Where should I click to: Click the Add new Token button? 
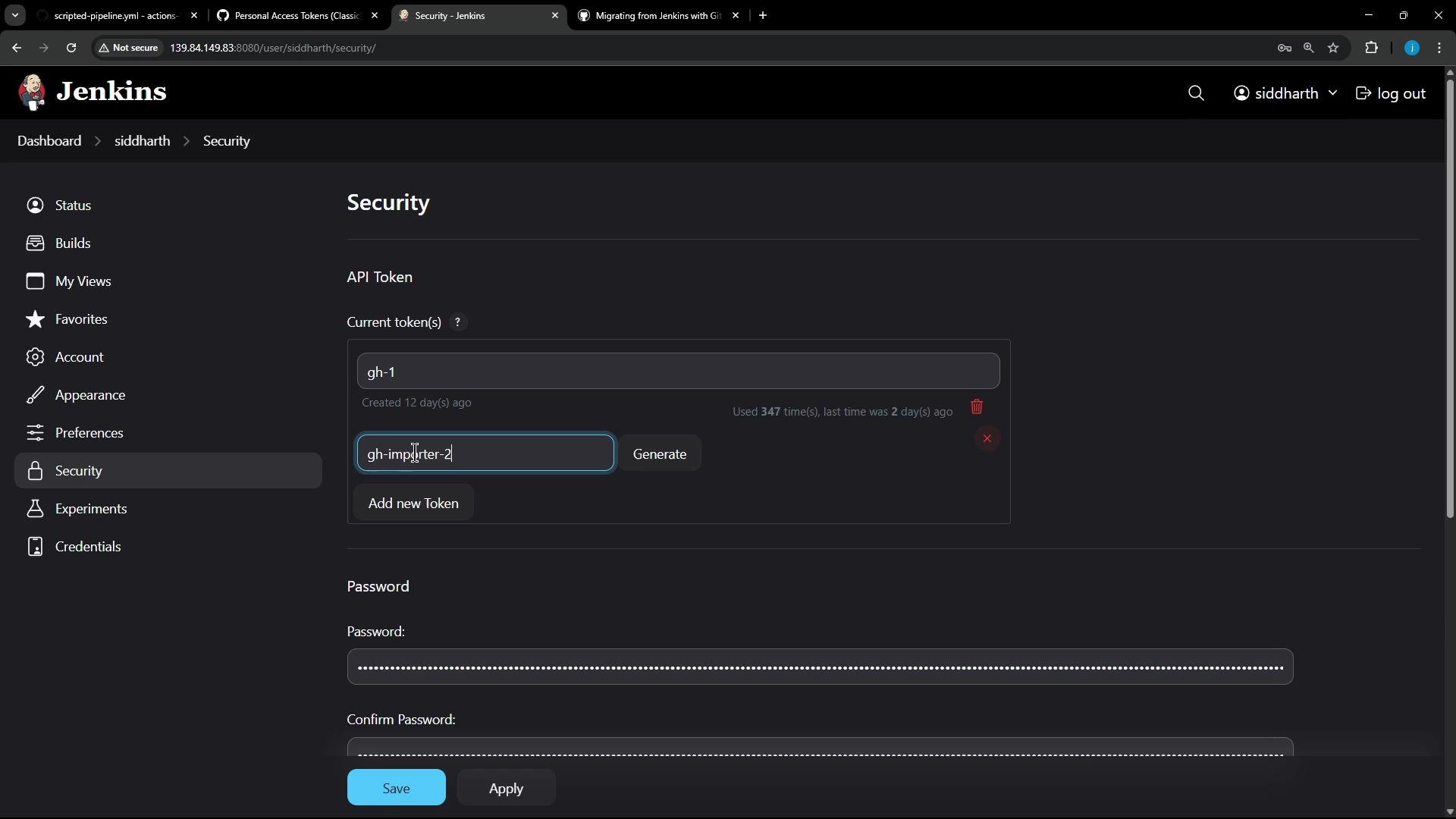[413, 503]
